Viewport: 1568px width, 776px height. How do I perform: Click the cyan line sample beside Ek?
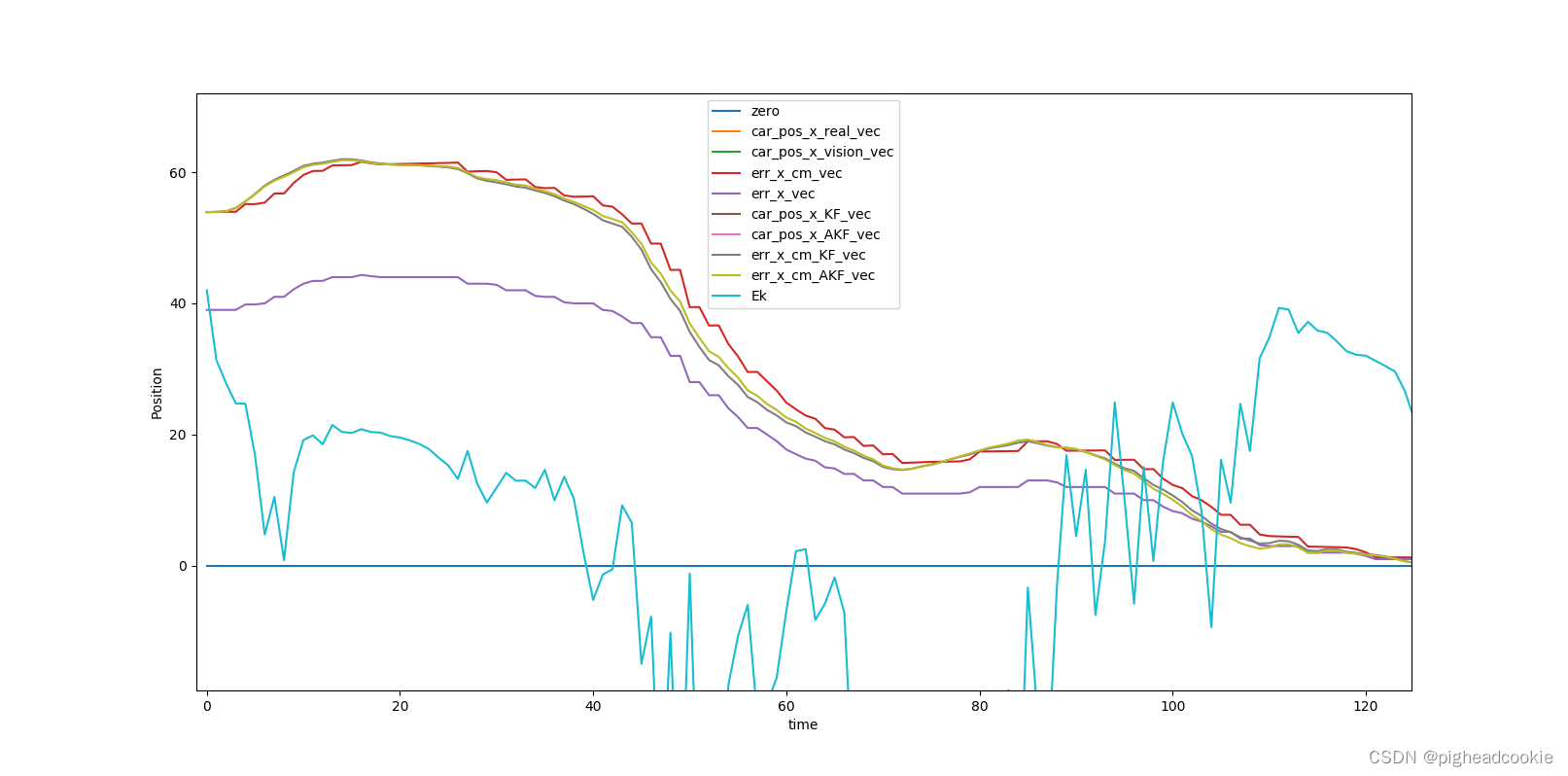coord(726,296)
